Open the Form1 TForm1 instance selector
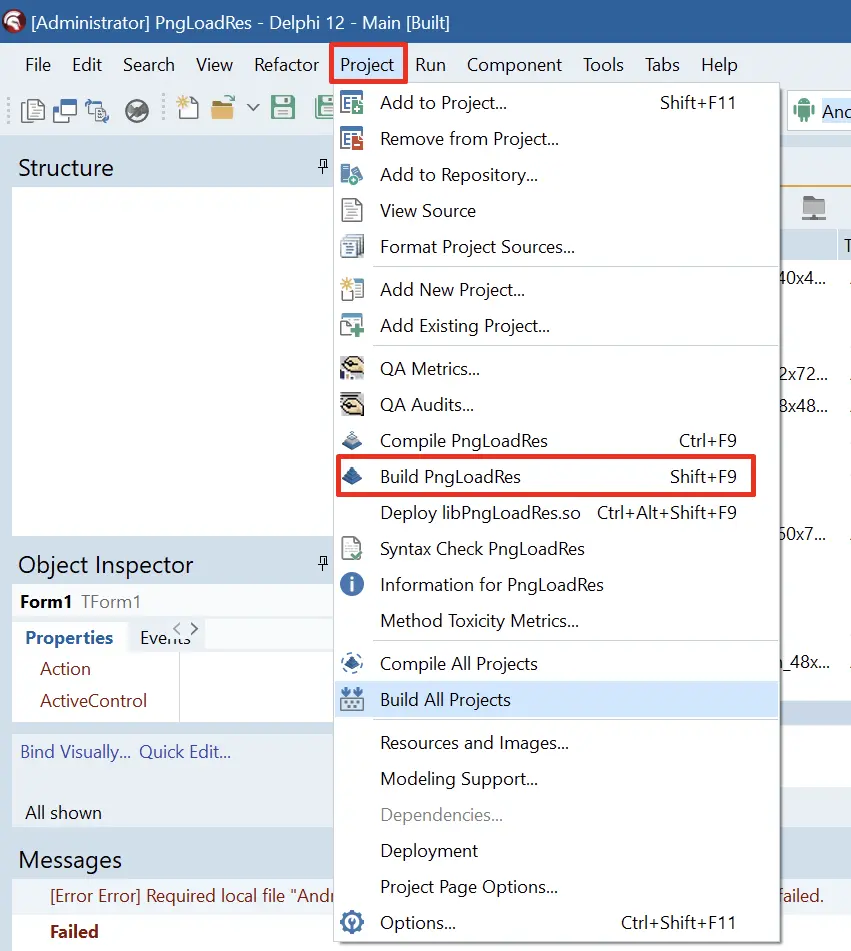851x951 pixels. tap(172, 602)
